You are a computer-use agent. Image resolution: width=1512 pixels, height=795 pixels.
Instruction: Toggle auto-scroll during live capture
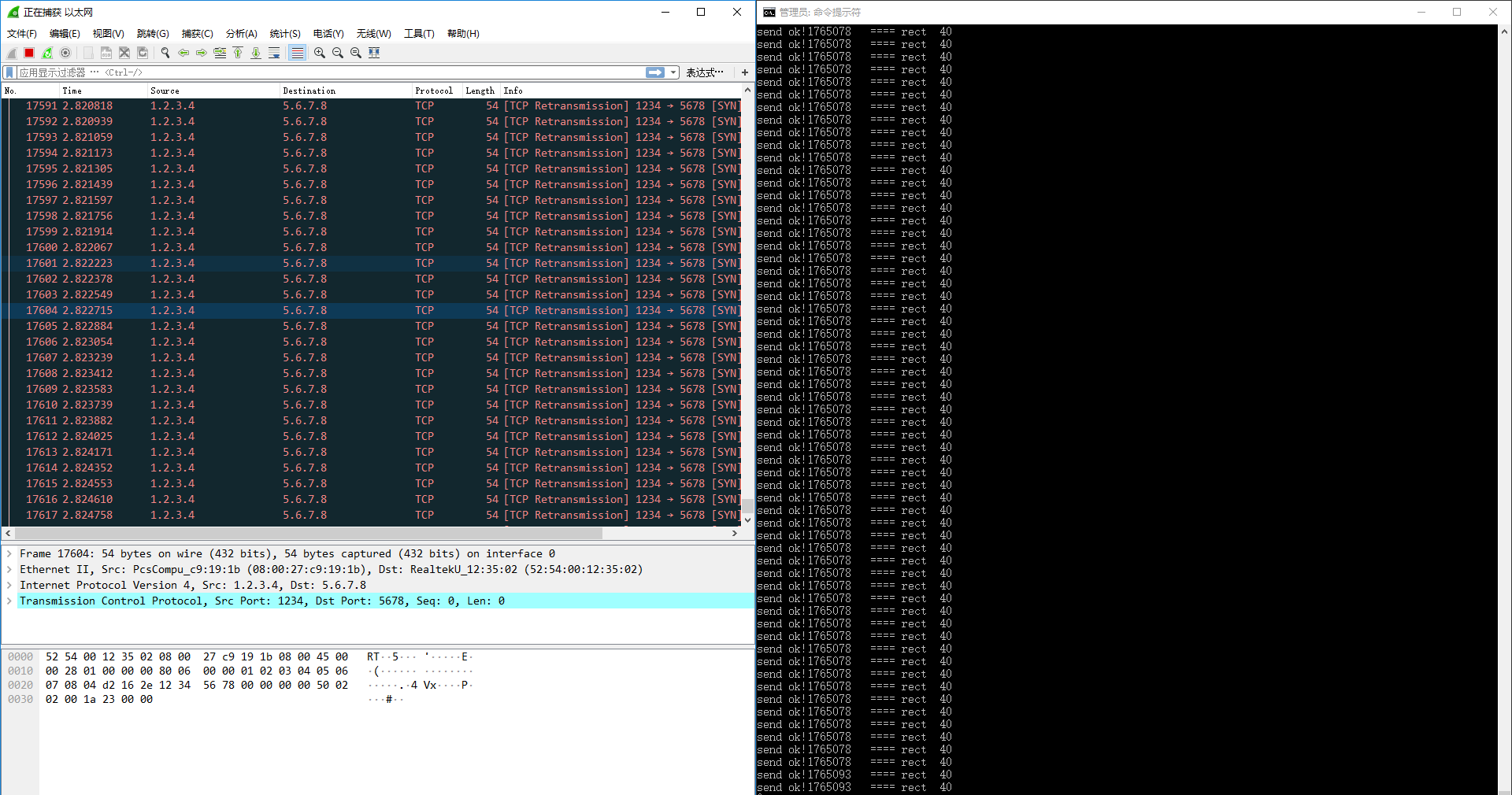(274, 53)
